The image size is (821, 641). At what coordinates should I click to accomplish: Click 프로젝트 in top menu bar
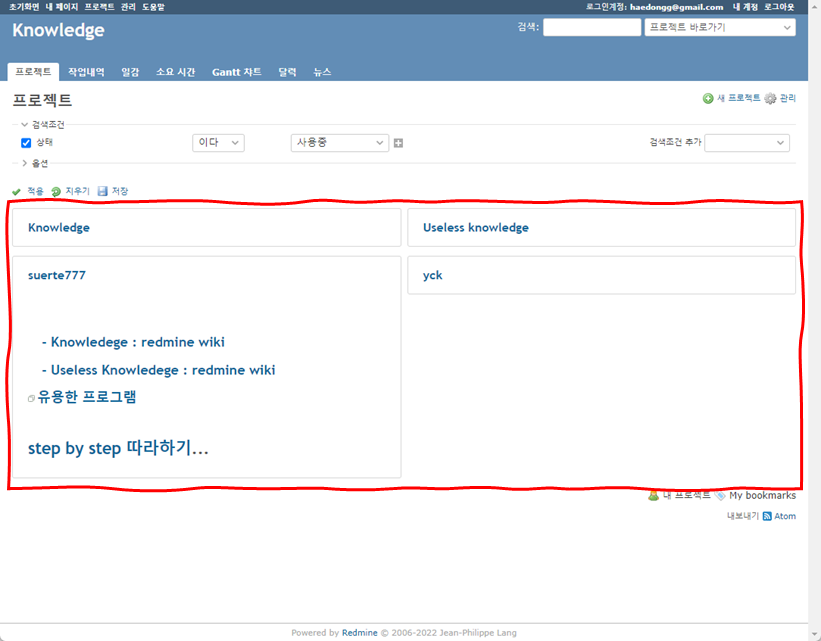pos(99,7)
